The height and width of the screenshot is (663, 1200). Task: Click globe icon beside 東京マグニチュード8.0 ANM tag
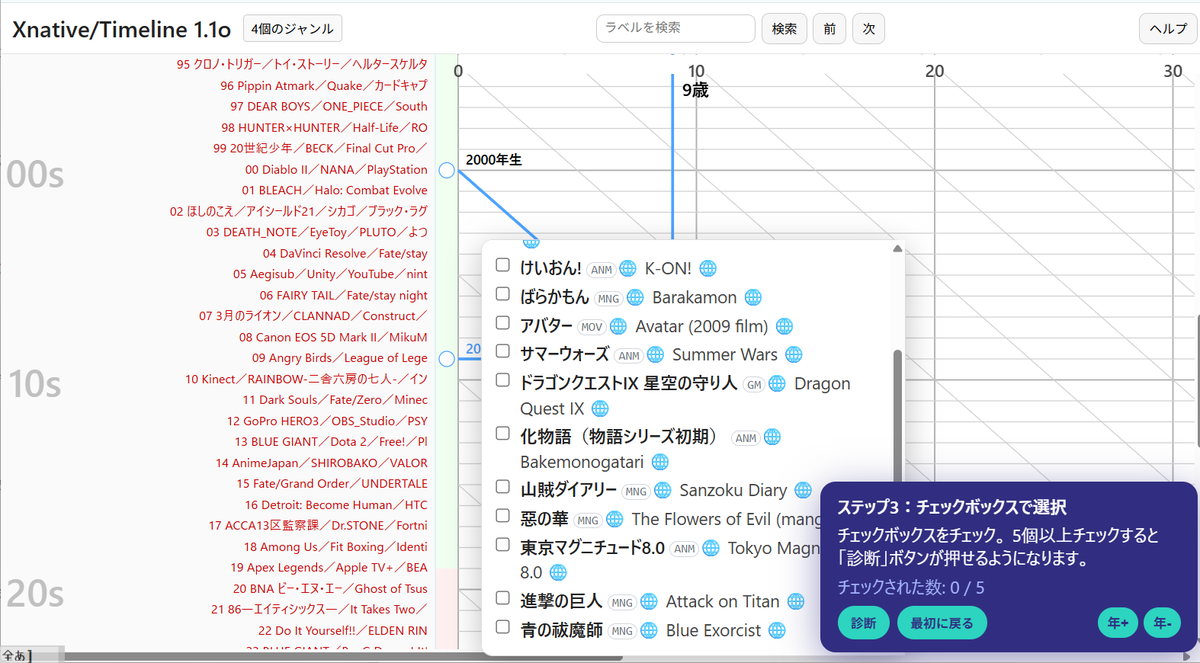click(710, 548)
